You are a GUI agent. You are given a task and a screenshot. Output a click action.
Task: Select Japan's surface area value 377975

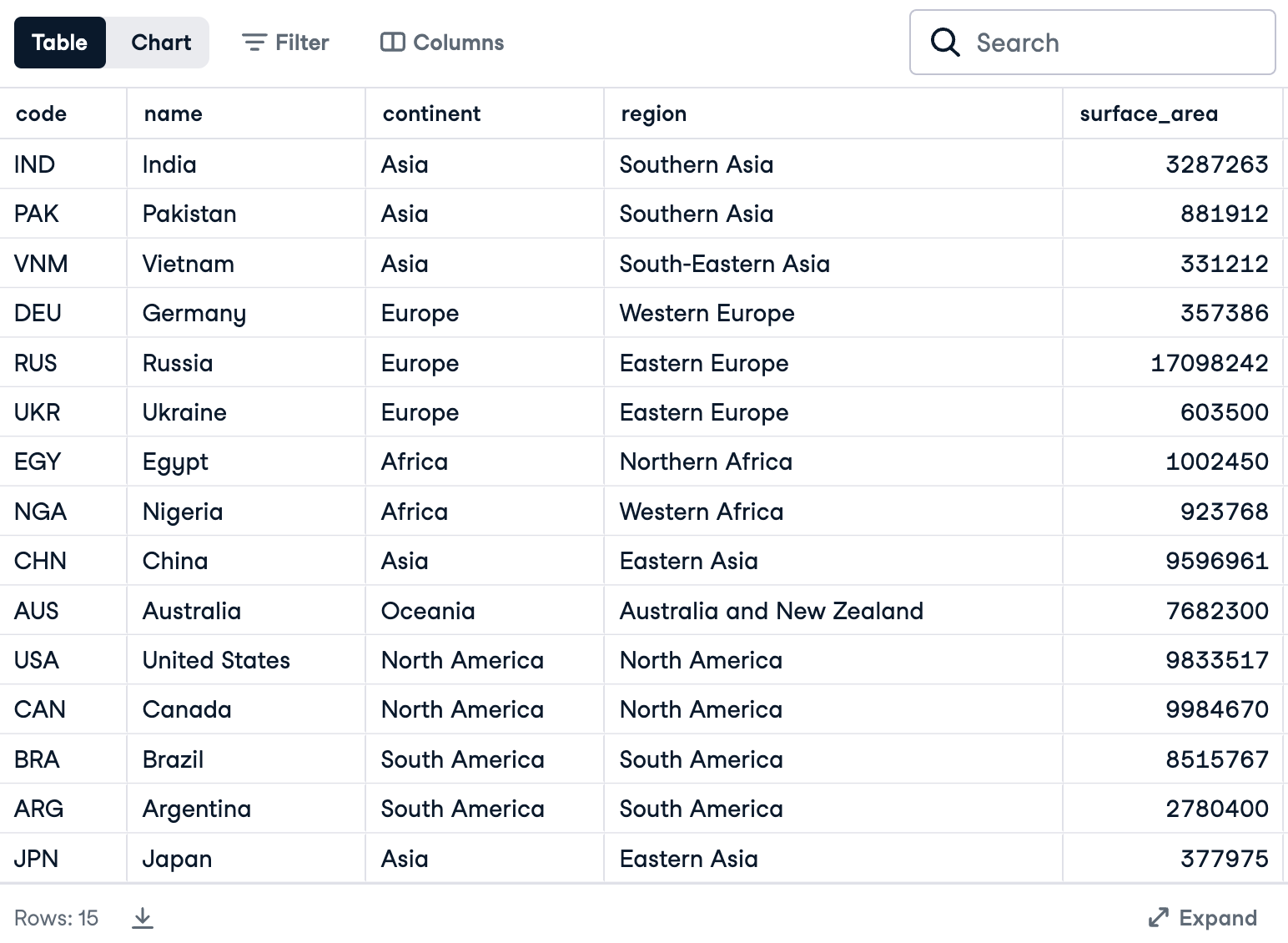[x=1224, y=859]
